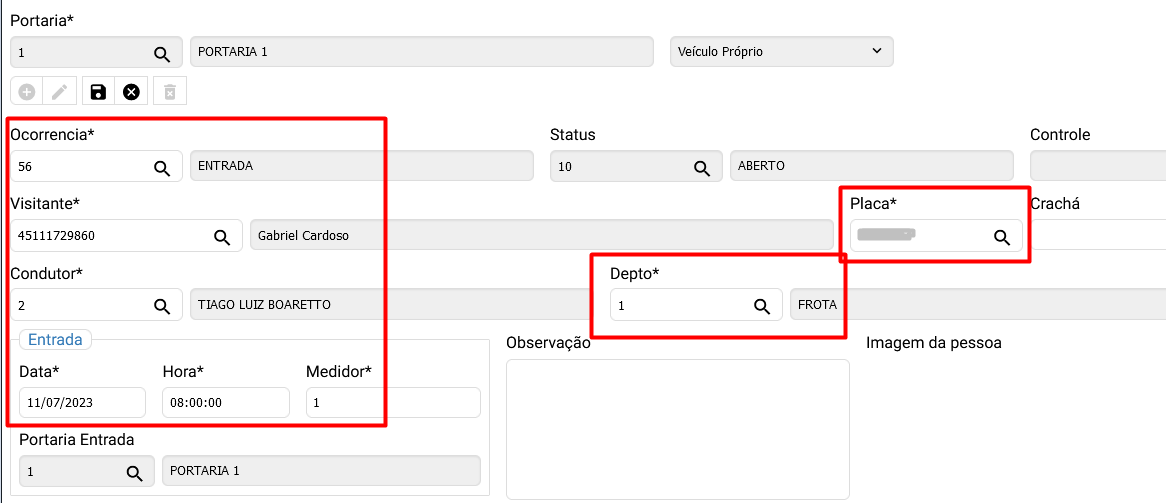Open the Depto search magnifier
The height and width of the screenshot is (503, 1166).
tap(762, 305)
